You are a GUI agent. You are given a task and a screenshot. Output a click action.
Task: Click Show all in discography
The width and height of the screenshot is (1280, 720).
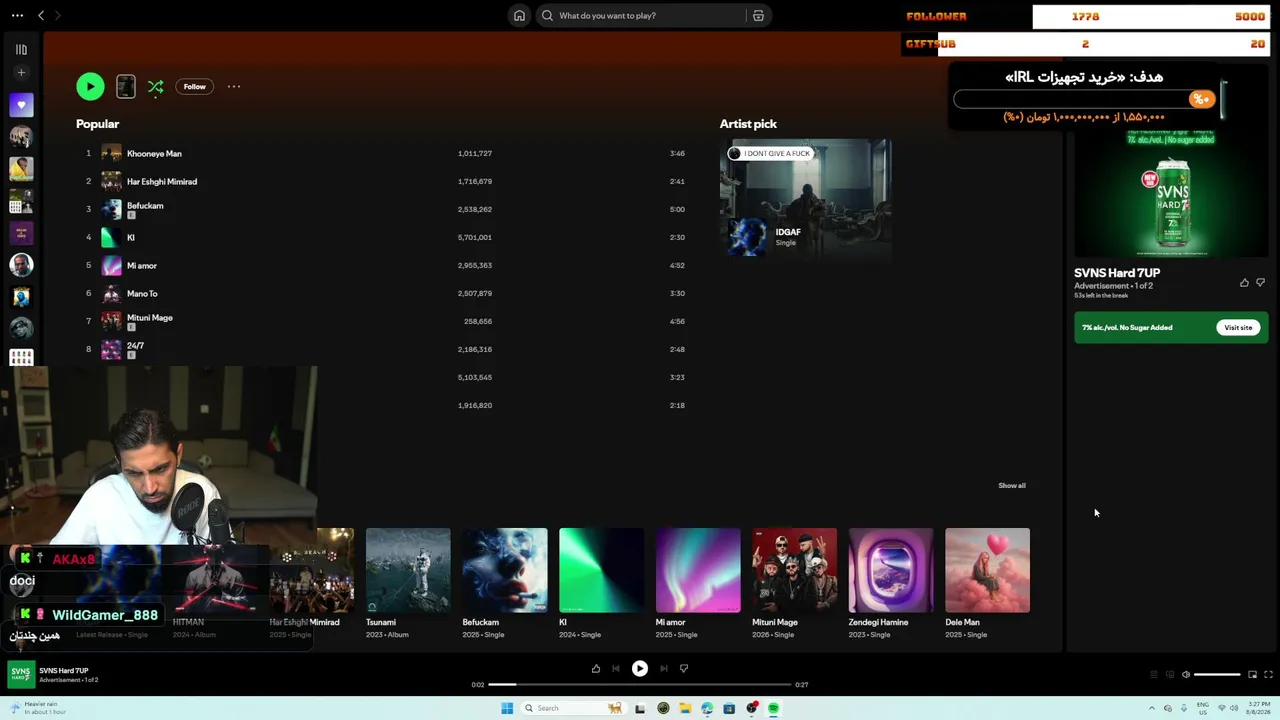1011,486
